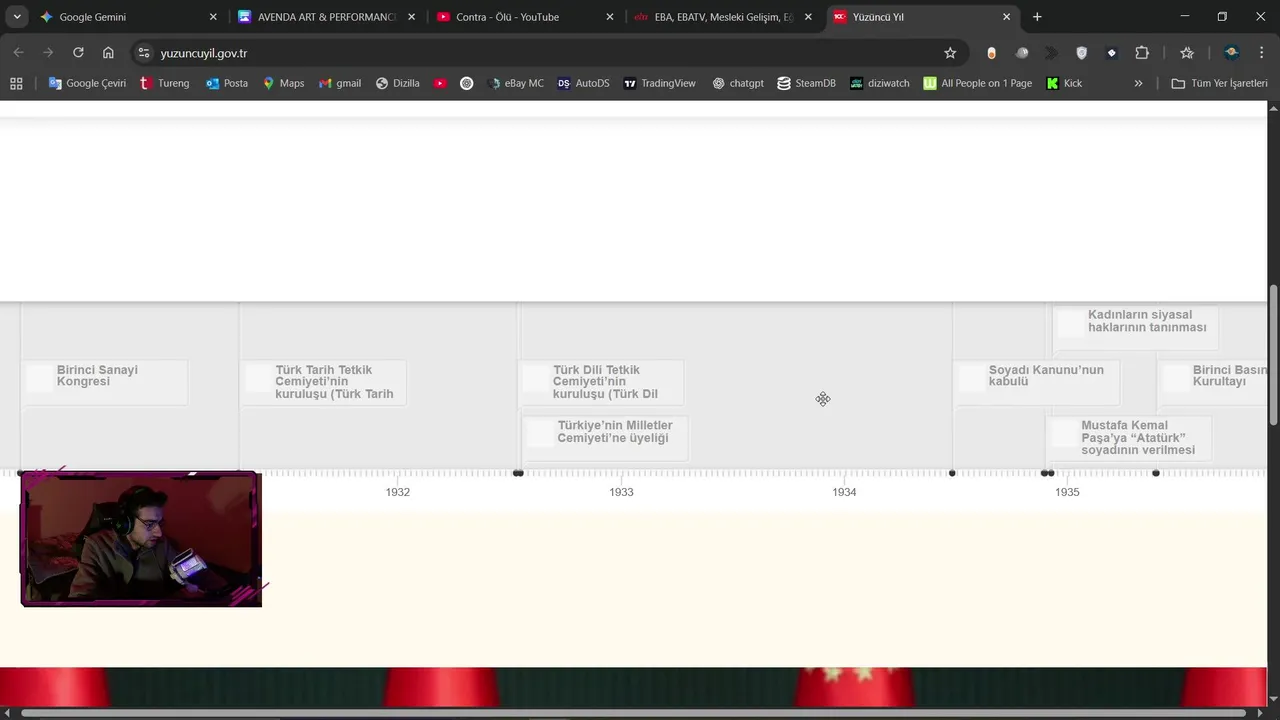
Task: Close the Google Gemini tab
Action: (x=213, y=17)
